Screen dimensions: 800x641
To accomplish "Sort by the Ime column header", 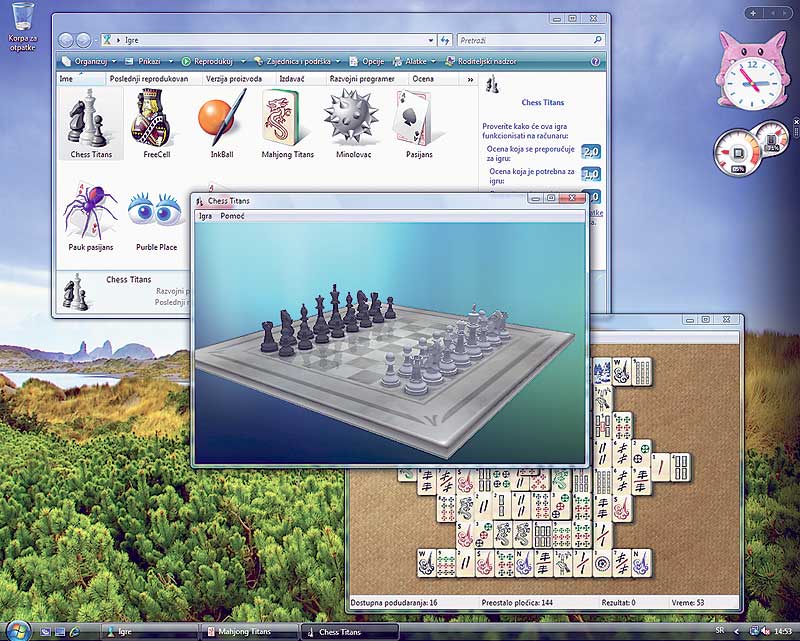I will 81,79.
